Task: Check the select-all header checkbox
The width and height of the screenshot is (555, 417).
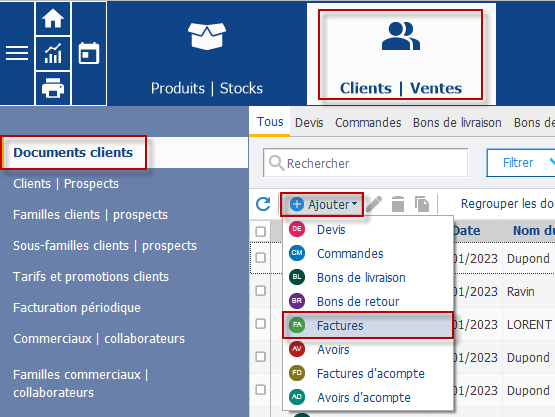Action: pos(261,232)
